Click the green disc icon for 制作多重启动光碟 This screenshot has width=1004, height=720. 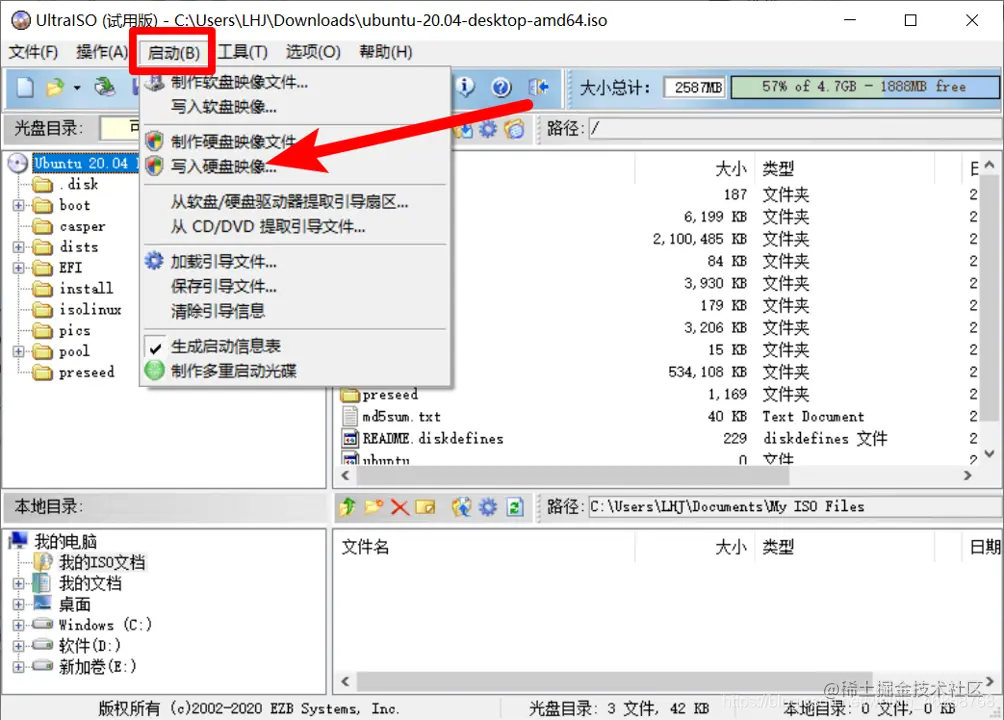[x=154, y=370]
